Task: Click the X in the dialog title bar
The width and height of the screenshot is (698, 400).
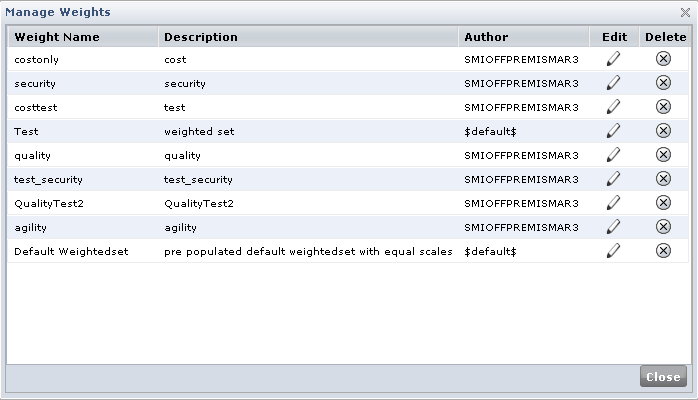Action: click(x=683, y=12)
